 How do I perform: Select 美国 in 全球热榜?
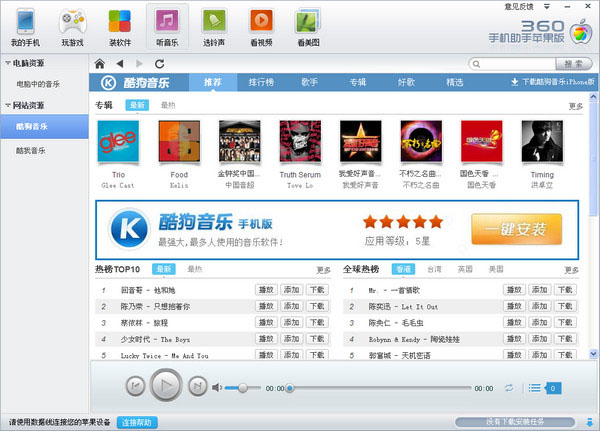(x=496, y=269)
